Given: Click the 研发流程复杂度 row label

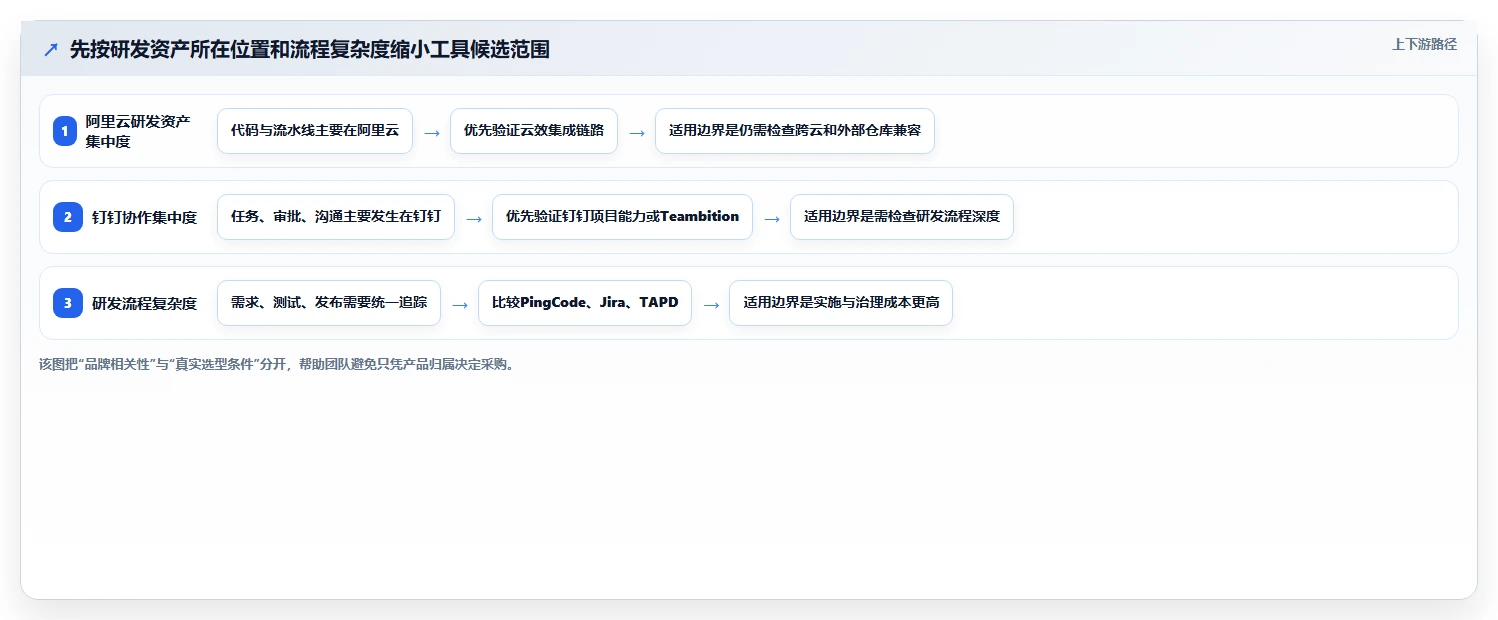Looking at the screenshot, I should click(144, 303).
